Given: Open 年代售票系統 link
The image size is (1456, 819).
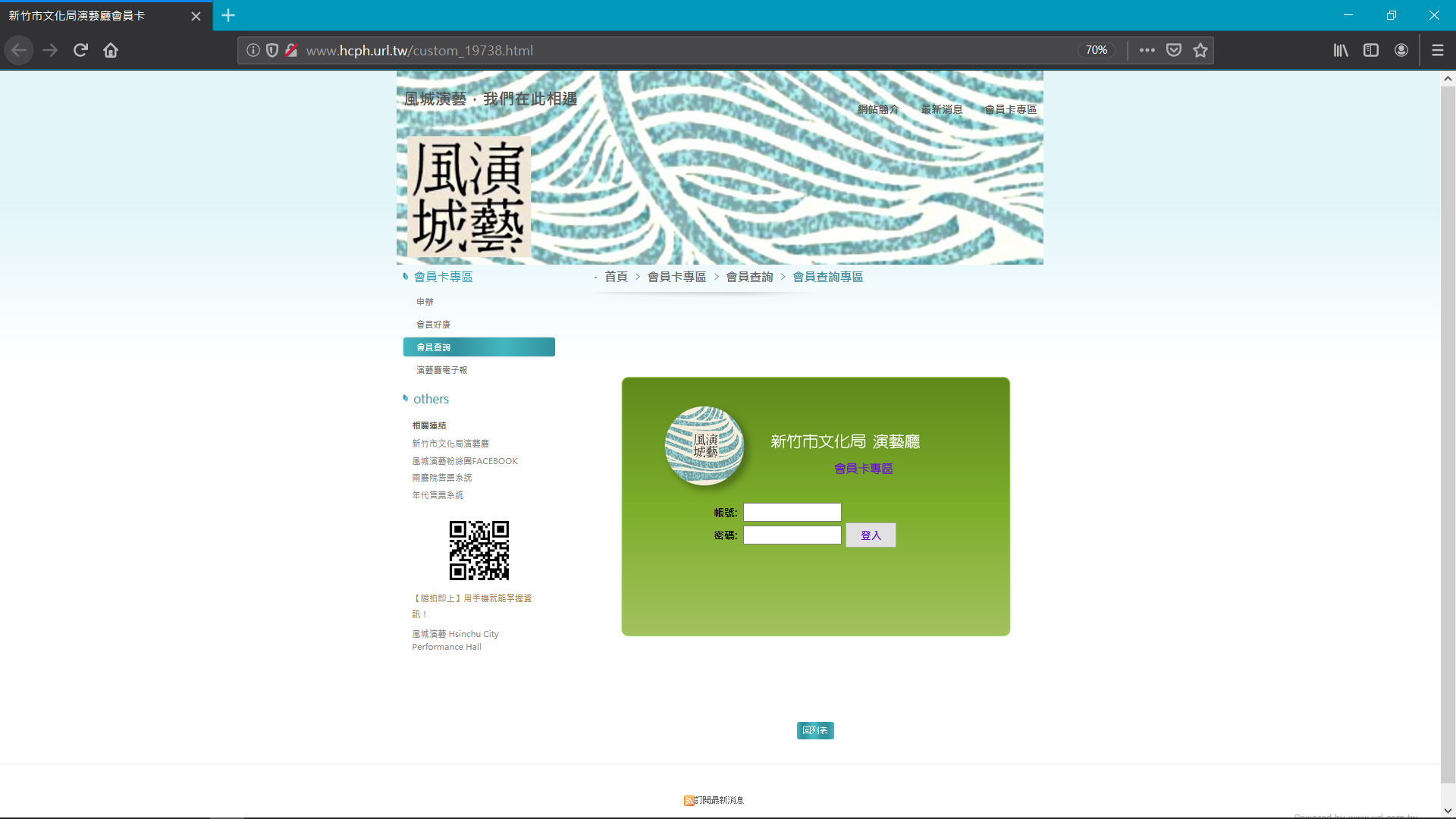Looking at the screenshot, I should pos(438,495).
